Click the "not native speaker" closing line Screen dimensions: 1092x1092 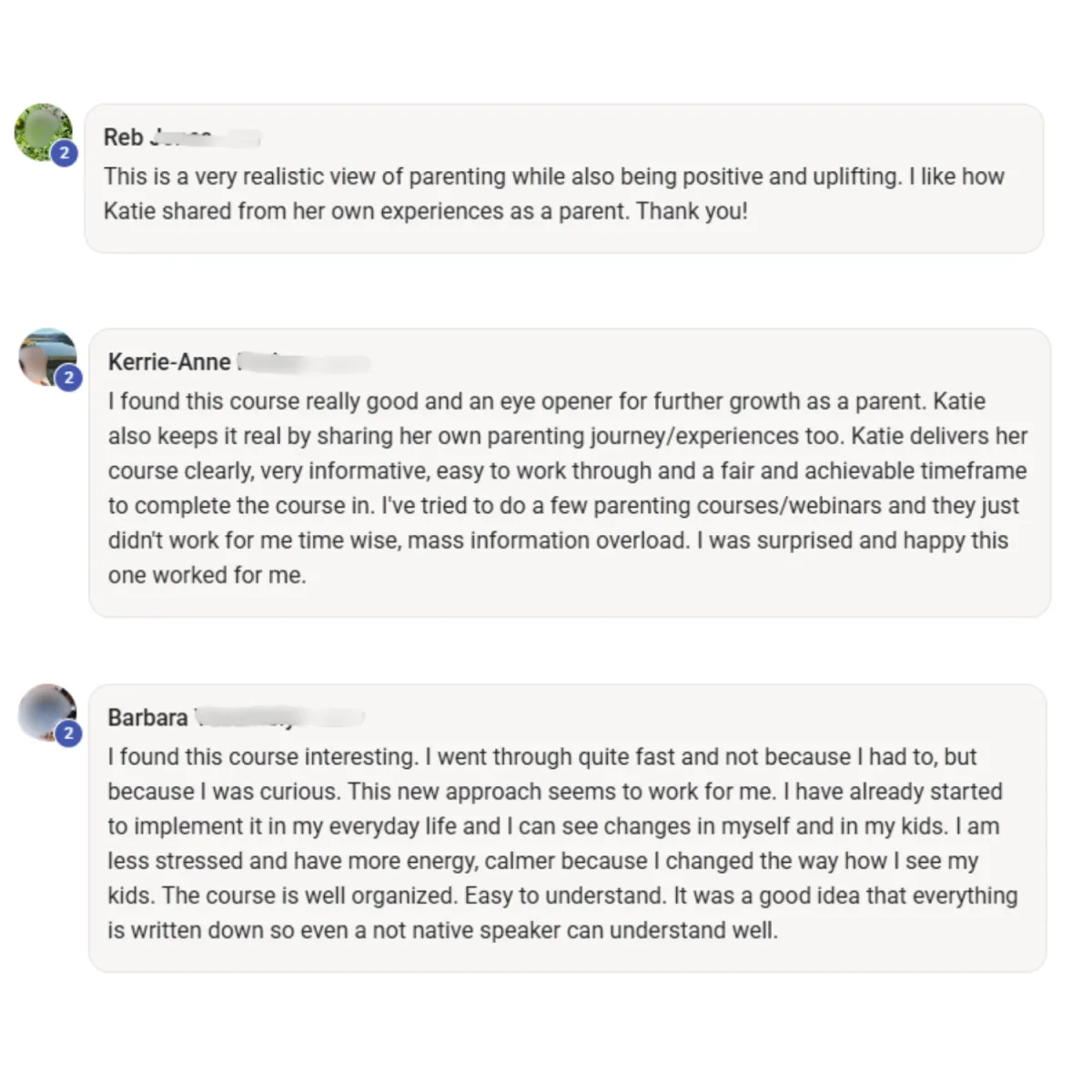(442, 930)
